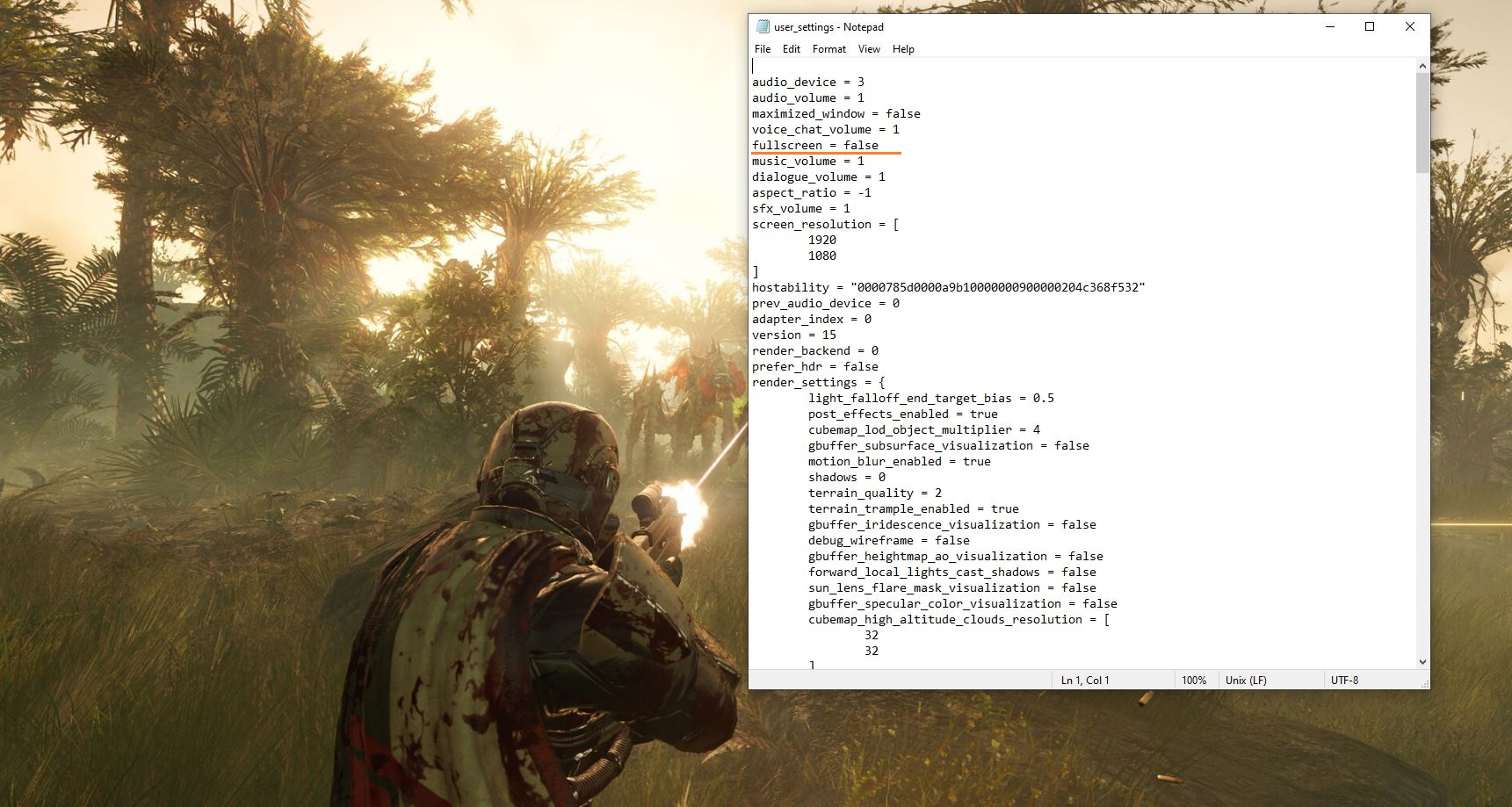The image size is (1512, 807).
Task: Click the 'terrain_trample_enabled = true' line
Action: (x=914, y=508)
